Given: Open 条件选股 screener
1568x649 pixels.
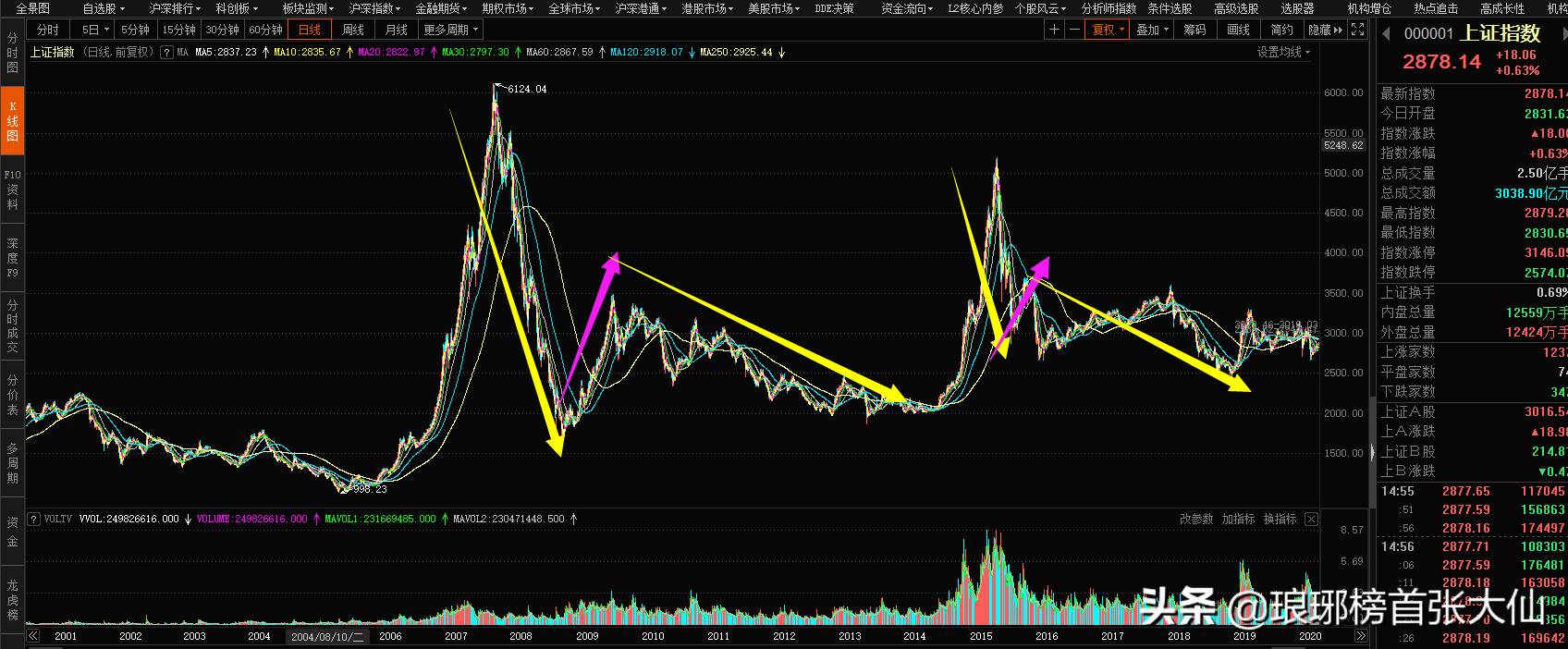Looking at the screenshot, I should [x=1170, y=8].
